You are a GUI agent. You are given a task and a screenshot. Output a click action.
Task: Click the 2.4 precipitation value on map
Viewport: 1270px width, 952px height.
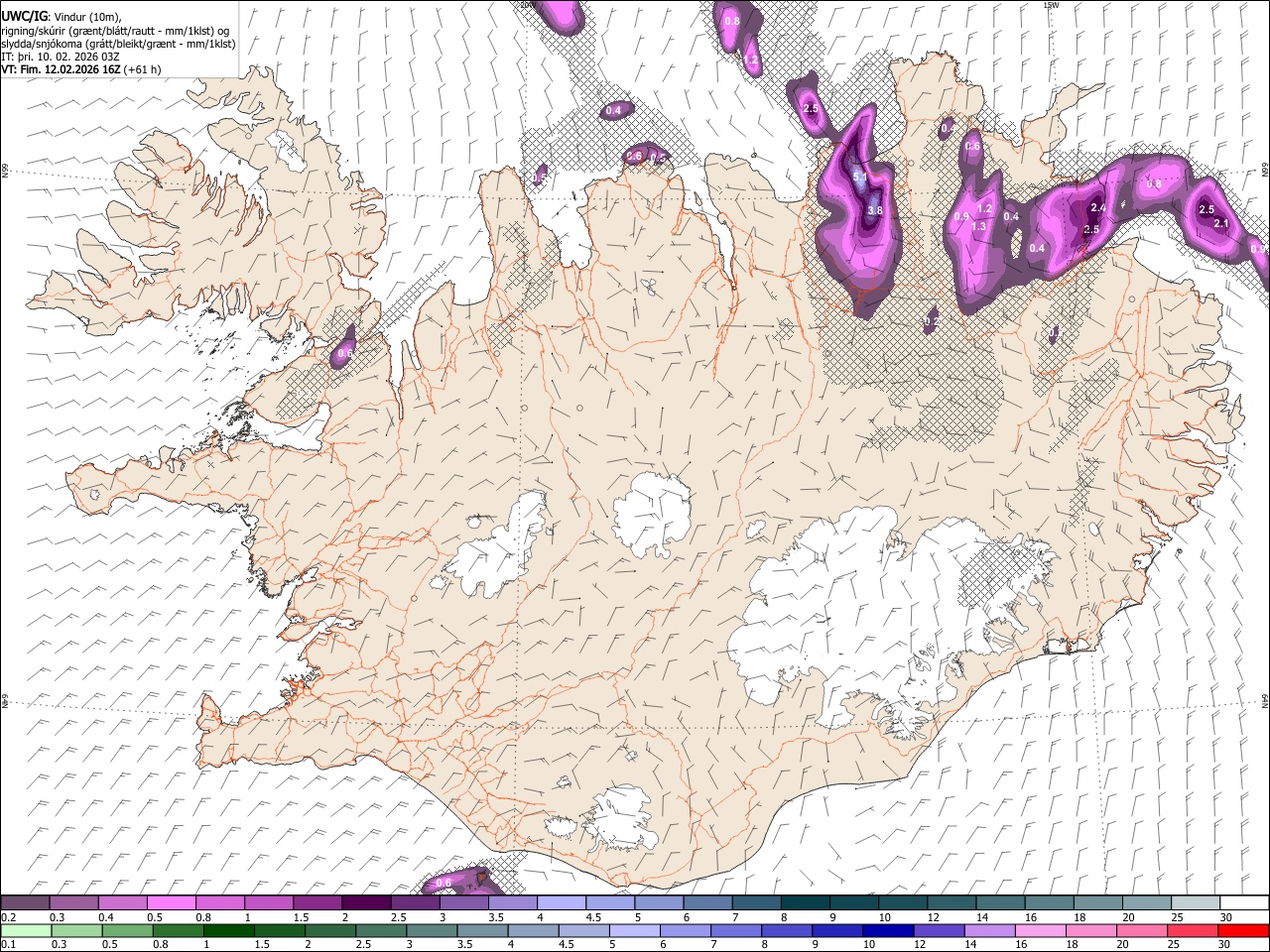coord(1097,208)
